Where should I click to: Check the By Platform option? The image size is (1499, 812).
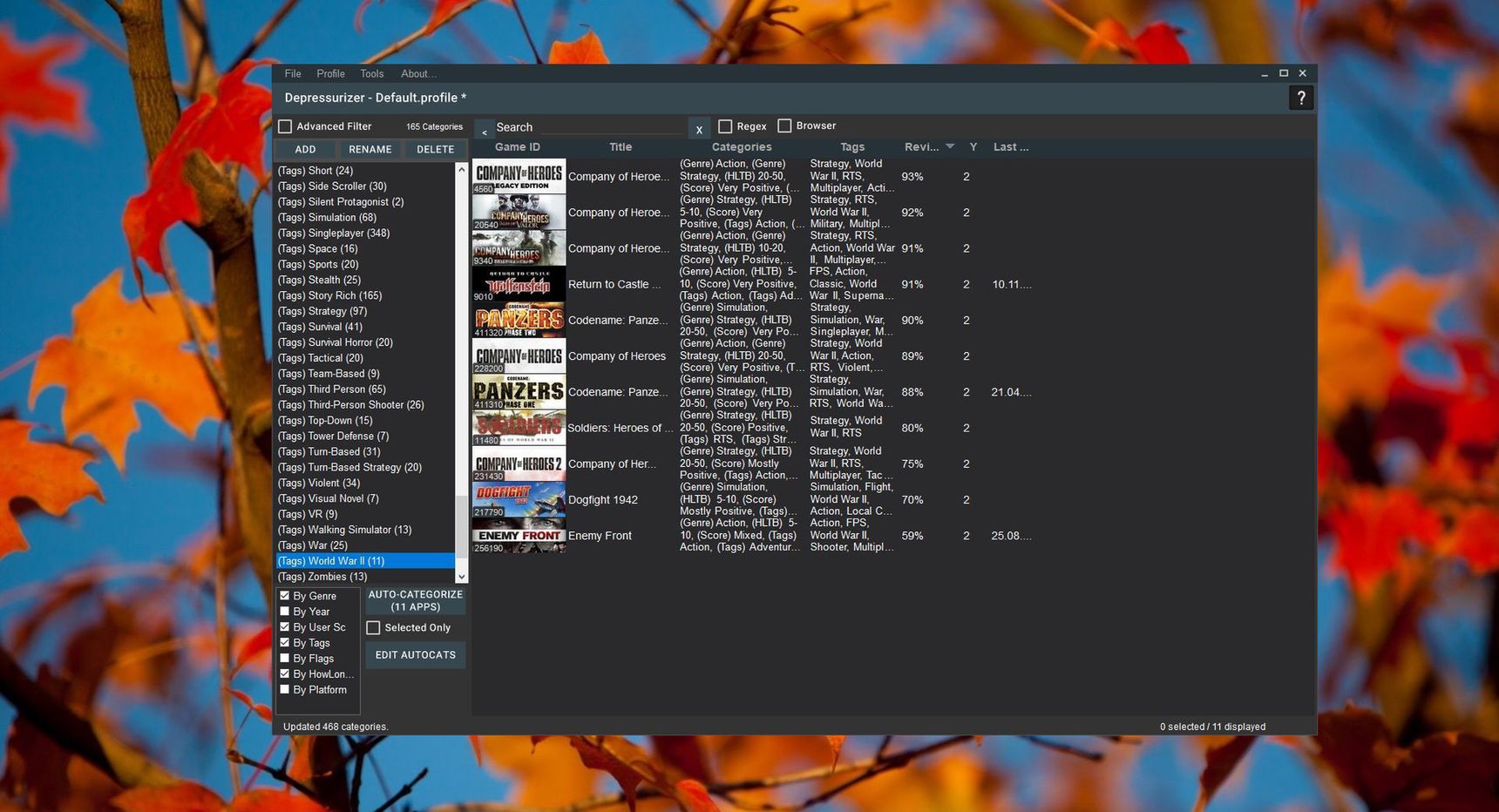284,690
